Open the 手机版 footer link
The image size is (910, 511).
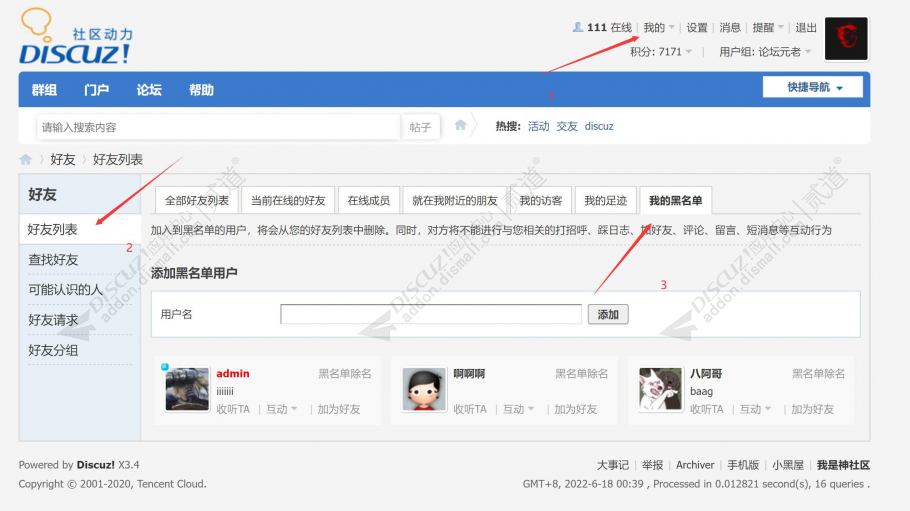click(743, 465)
